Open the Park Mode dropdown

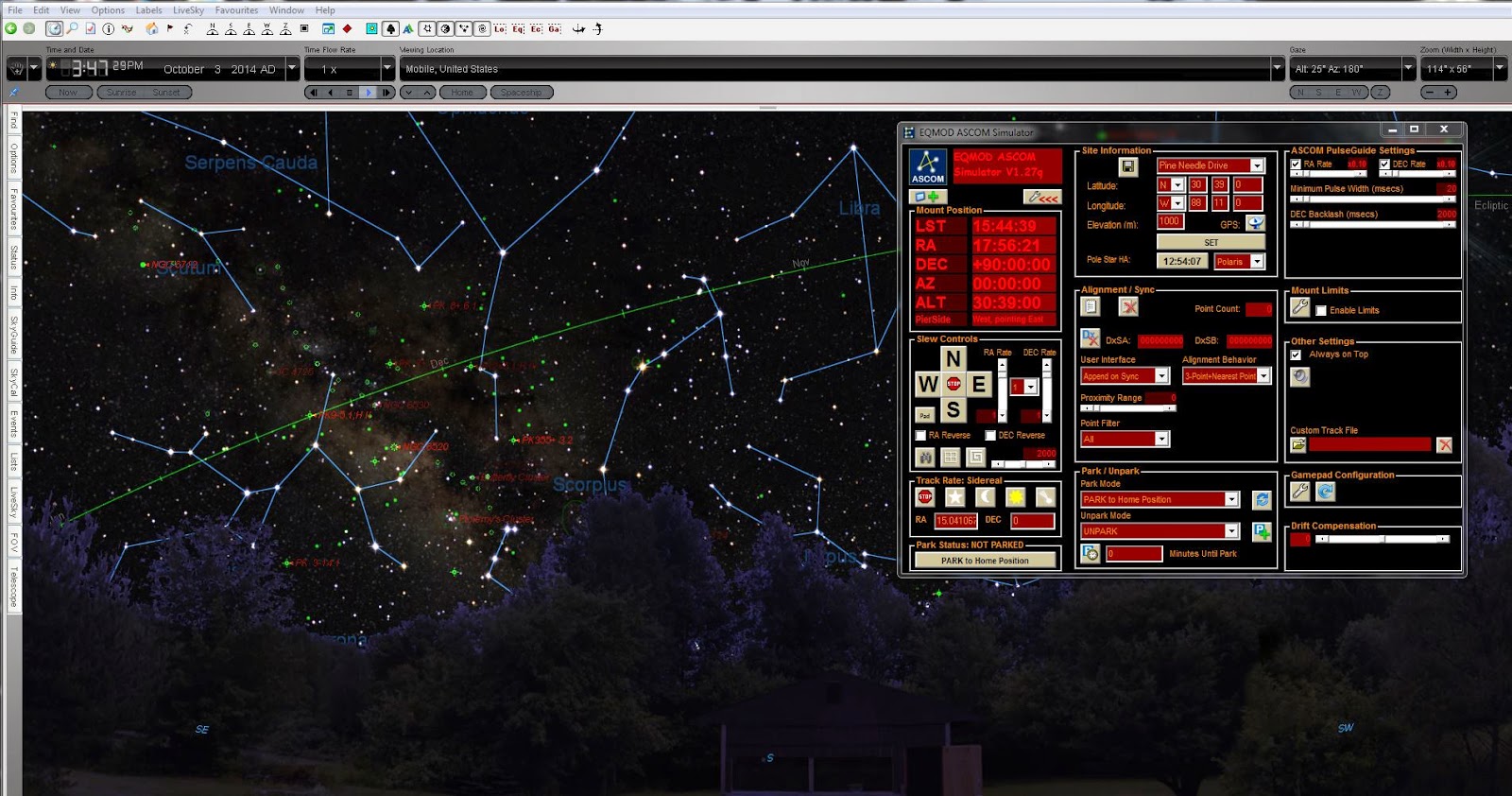coord(1231,499)
